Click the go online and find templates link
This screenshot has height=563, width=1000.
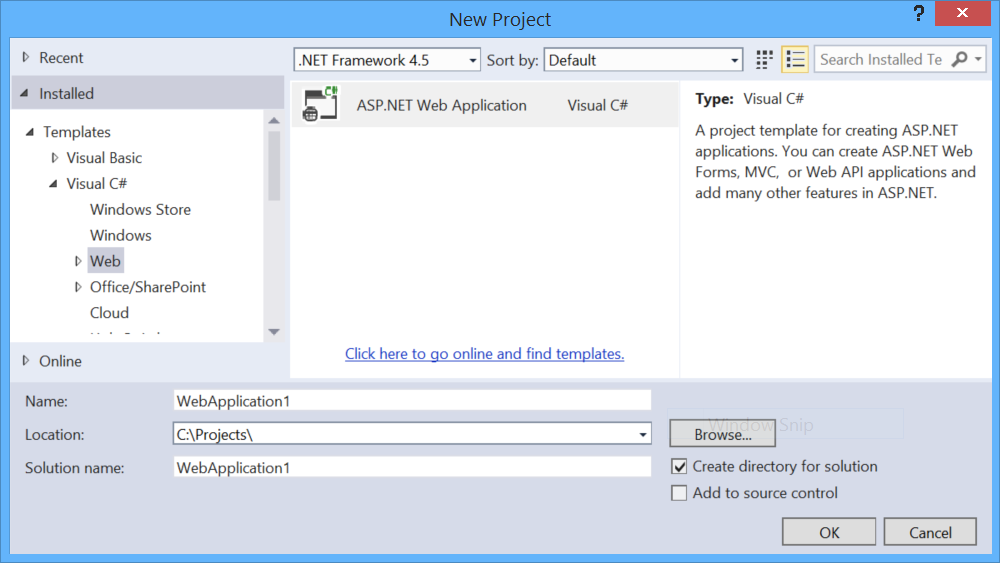(x=484, y=354)
